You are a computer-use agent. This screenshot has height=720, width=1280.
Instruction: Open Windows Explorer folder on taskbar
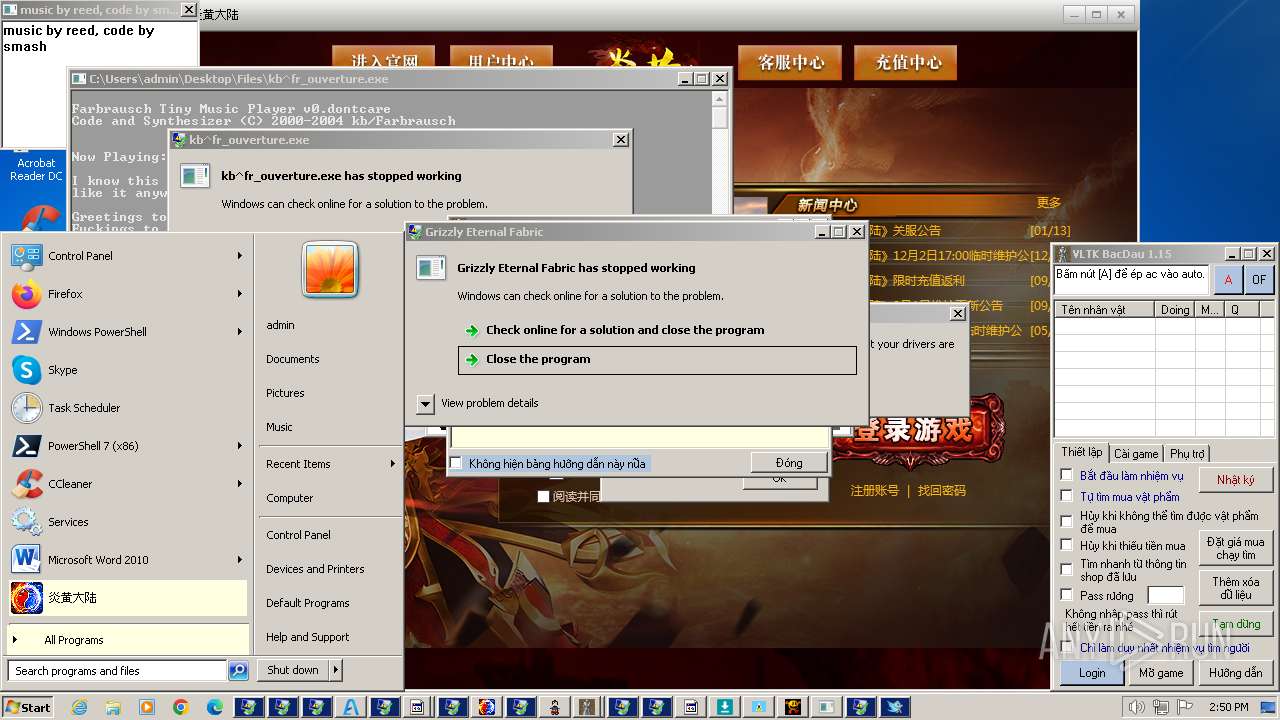[x=113, y=707]
